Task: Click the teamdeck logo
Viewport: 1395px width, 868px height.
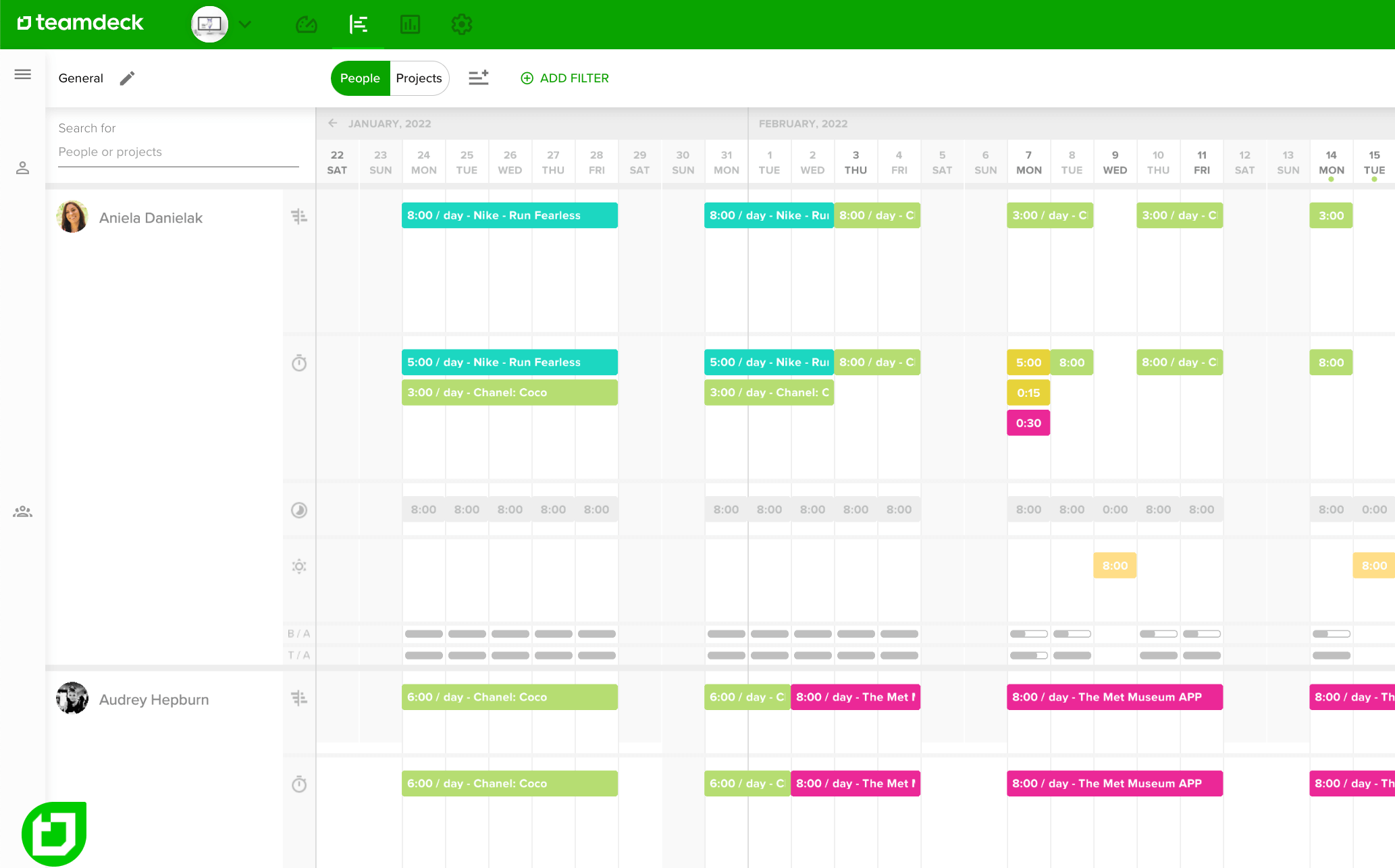Action: click(80, 23)
